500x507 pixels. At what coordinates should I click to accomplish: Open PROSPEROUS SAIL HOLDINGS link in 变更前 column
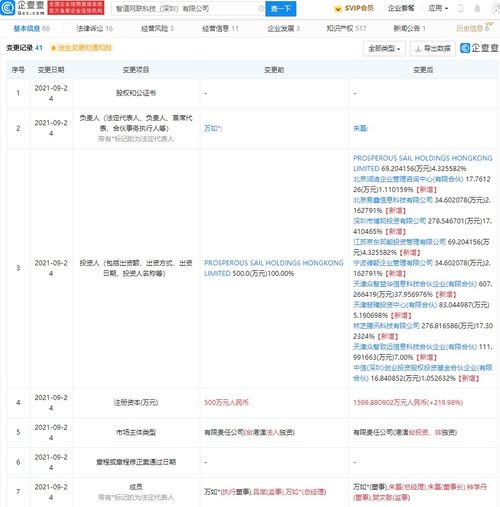pos(273,268)
